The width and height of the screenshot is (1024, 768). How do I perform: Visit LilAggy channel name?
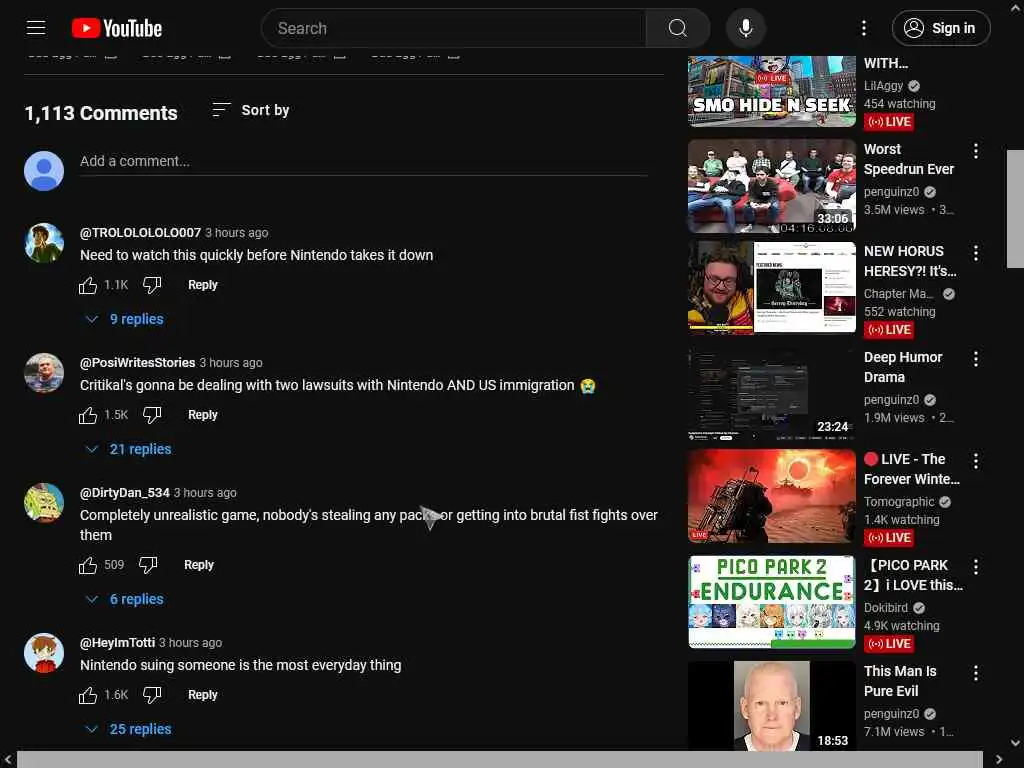coord(883,86)
